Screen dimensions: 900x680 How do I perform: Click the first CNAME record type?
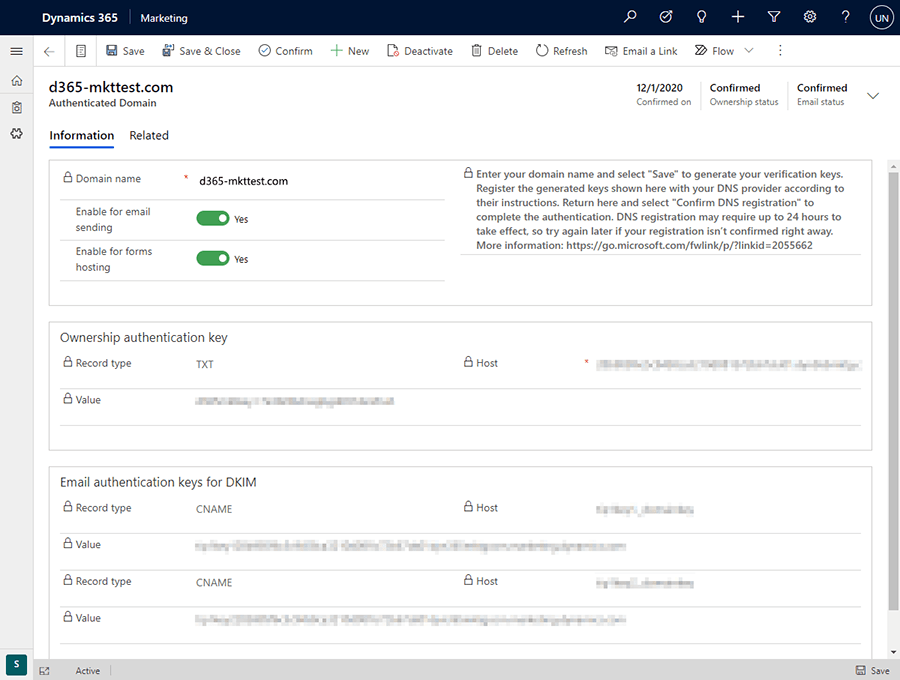[214, 509]
